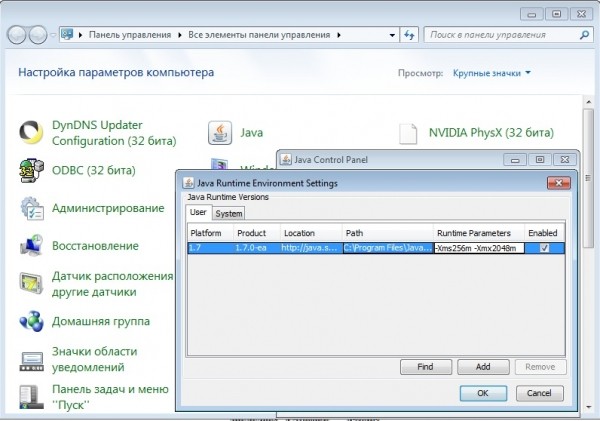Screen dimensions: 600x421
Task: Confirm with the OK button
Action: point(483,393)
